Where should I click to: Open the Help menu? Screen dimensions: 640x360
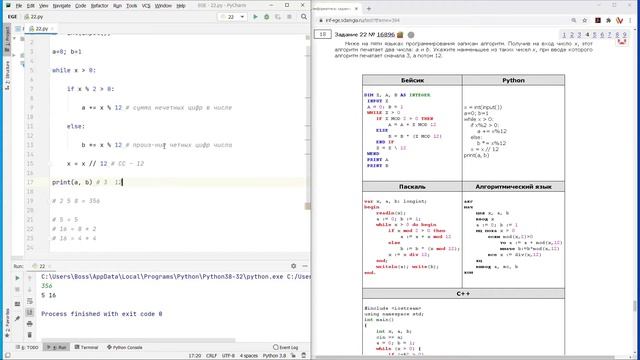point(181,6)
